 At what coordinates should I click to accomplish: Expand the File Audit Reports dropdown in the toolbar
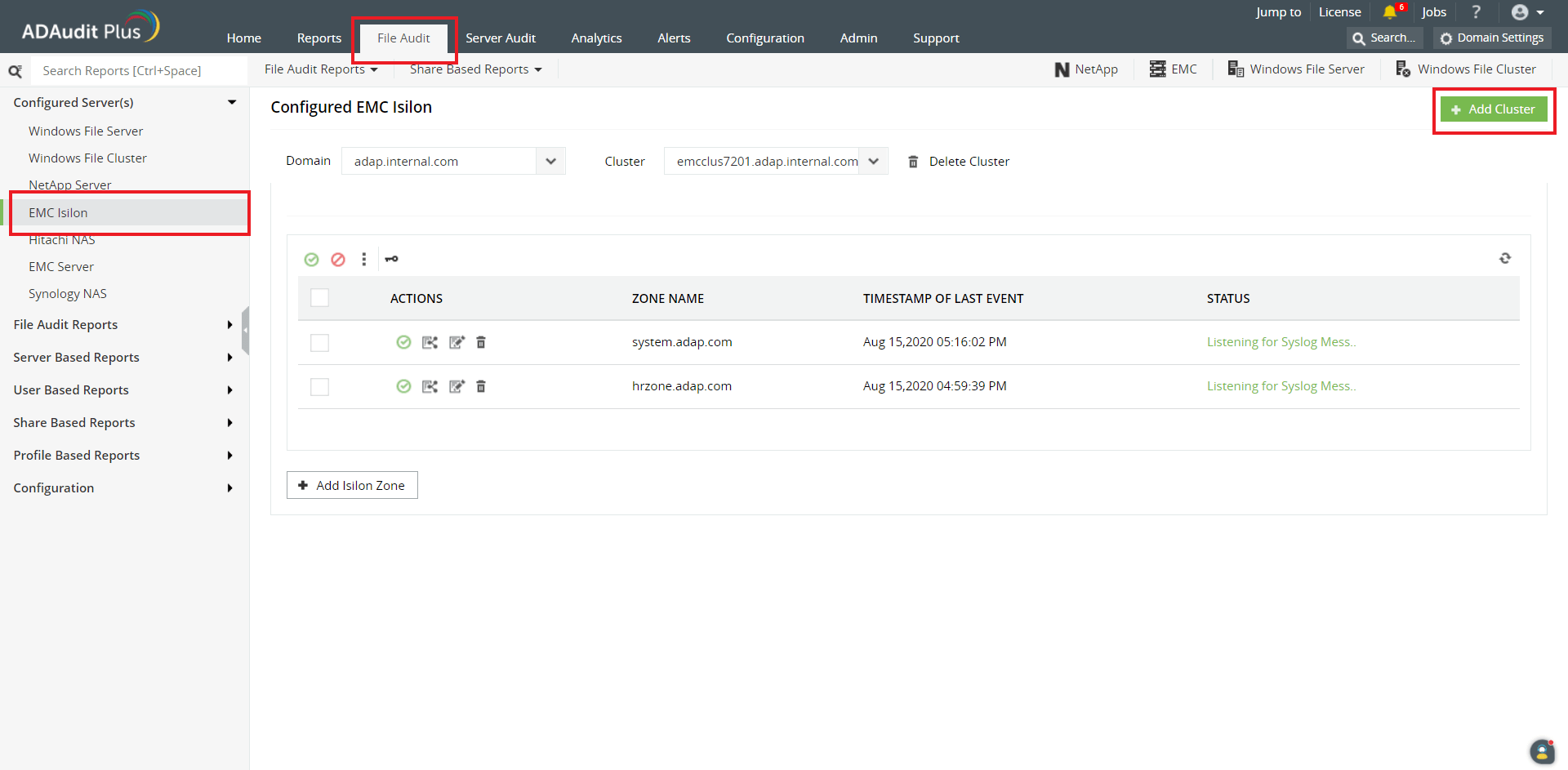321,69
